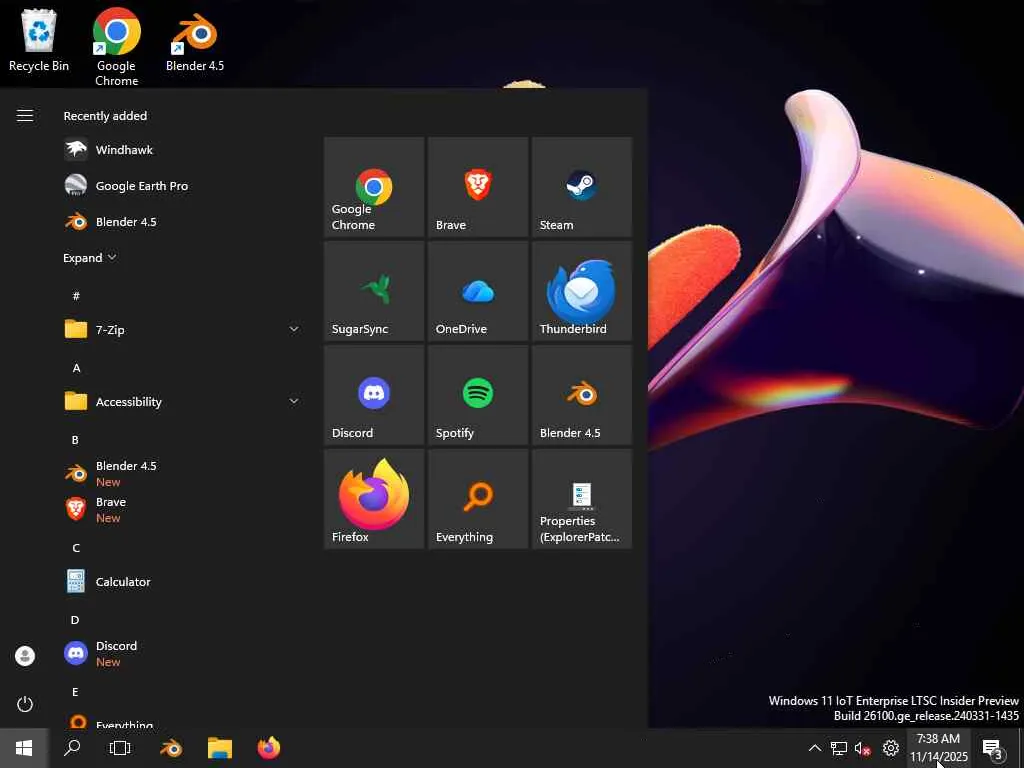
Task: Open the user account icon in Start
Action: pyautogui.click(x=25, y=656)
